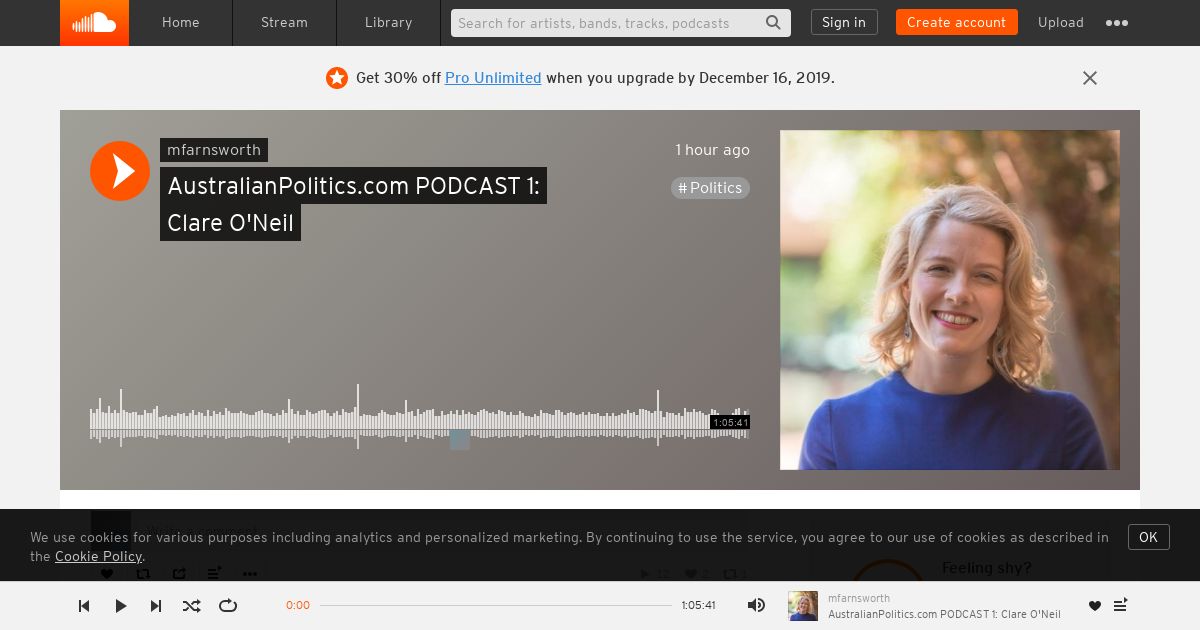Open the three-dot more menu in header

coord(1117,23)
